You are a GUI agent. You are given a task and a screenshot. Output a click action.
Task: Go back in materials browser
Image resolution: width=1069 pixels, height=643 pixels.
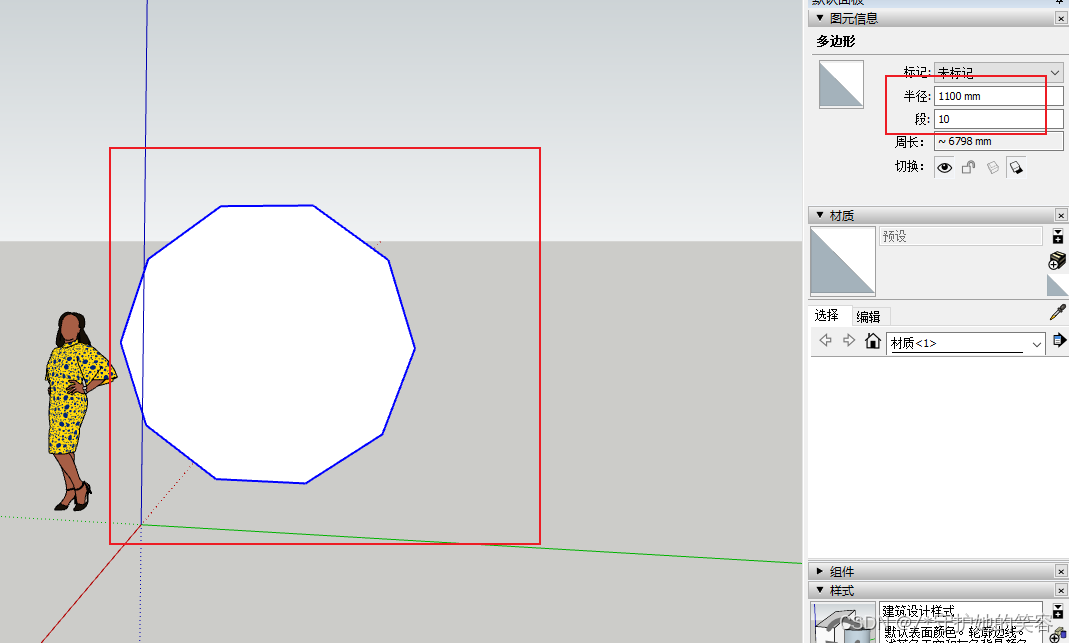point(826,340)
